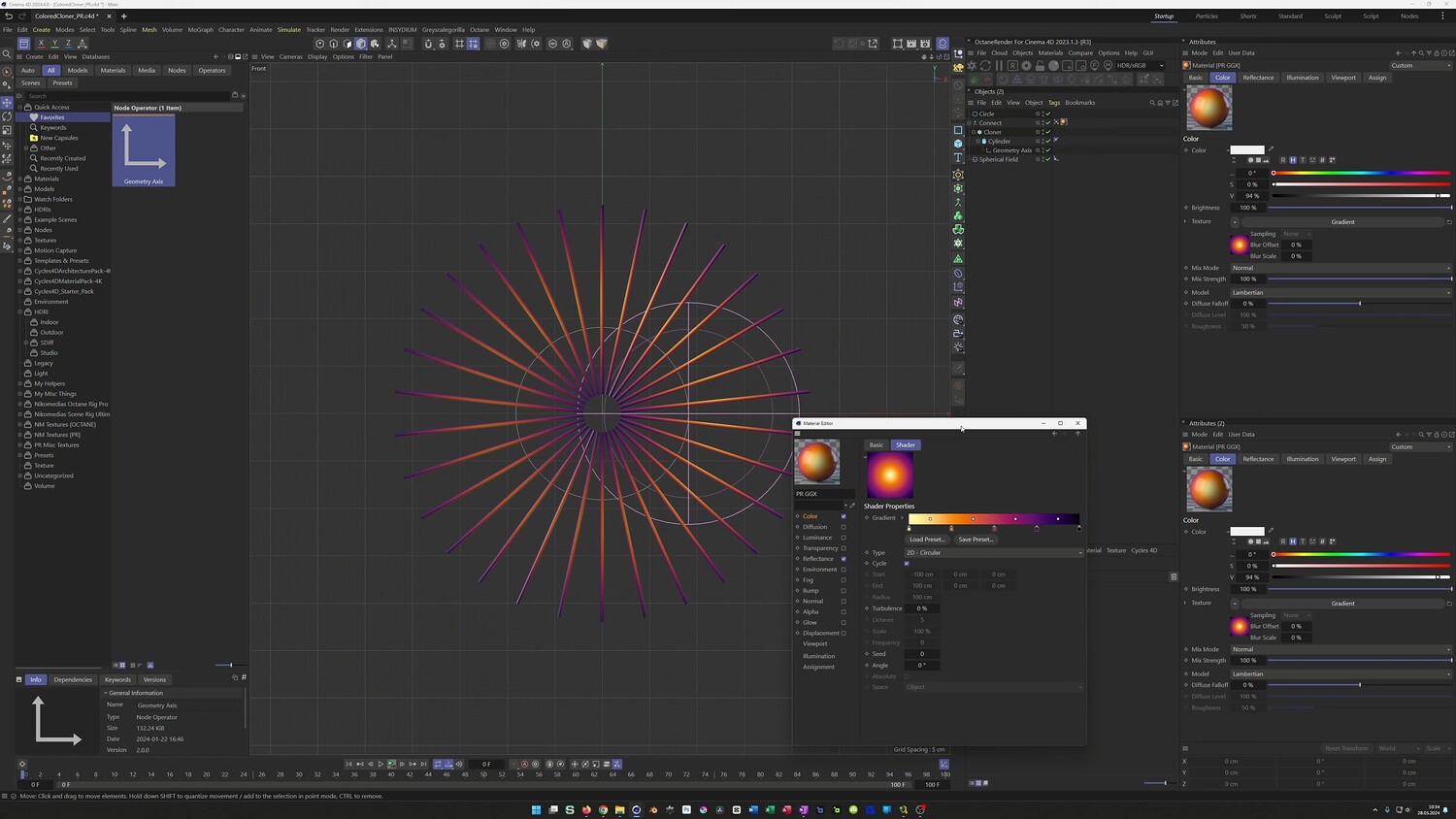Image resolution: width=1456 pixels, height=819 pixels.
Task: Expand the Texture section in top Attributes
Action: 1186,221
